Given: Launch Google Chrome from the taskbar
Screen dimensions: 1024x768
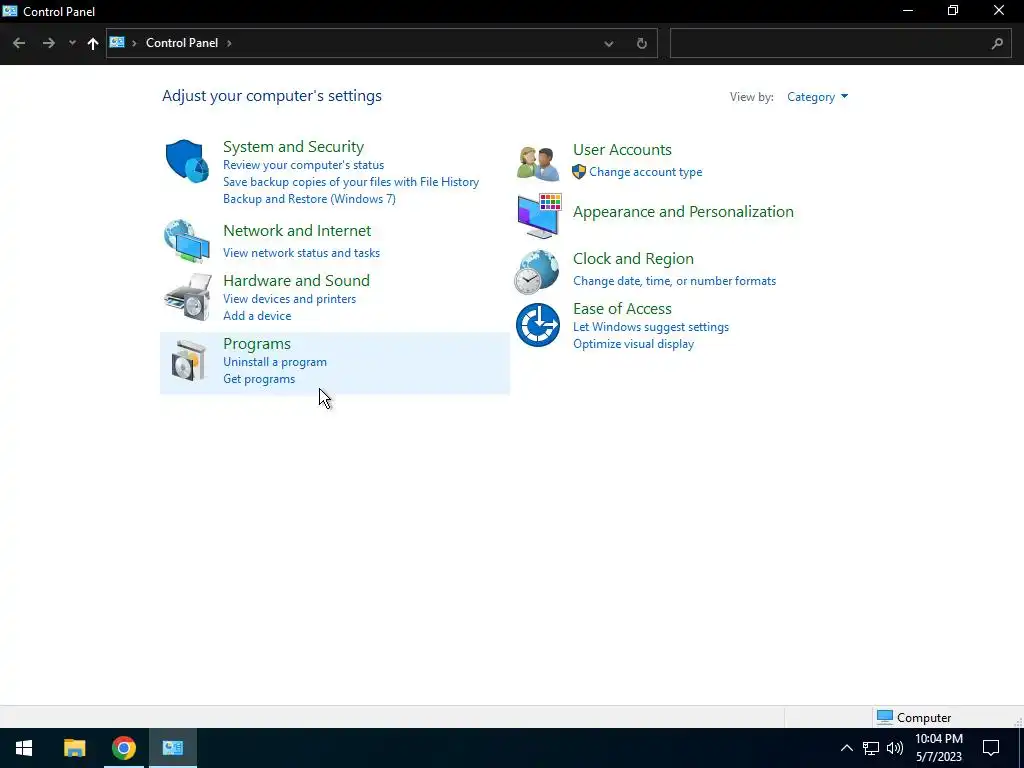Looking at the screenshot, I should 123,748.
